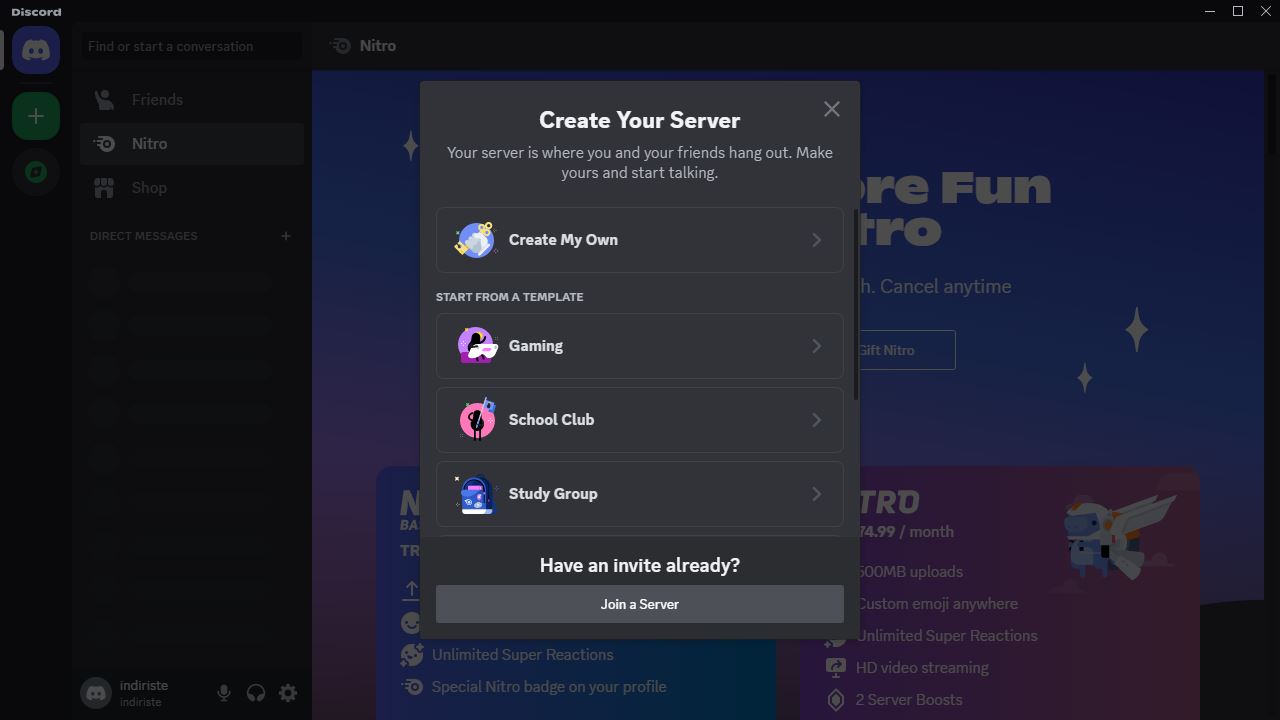Image resolution: width=1280 pixels, height=720 pixels.
Task: Click the Create Your Server title
Action: 640,120
